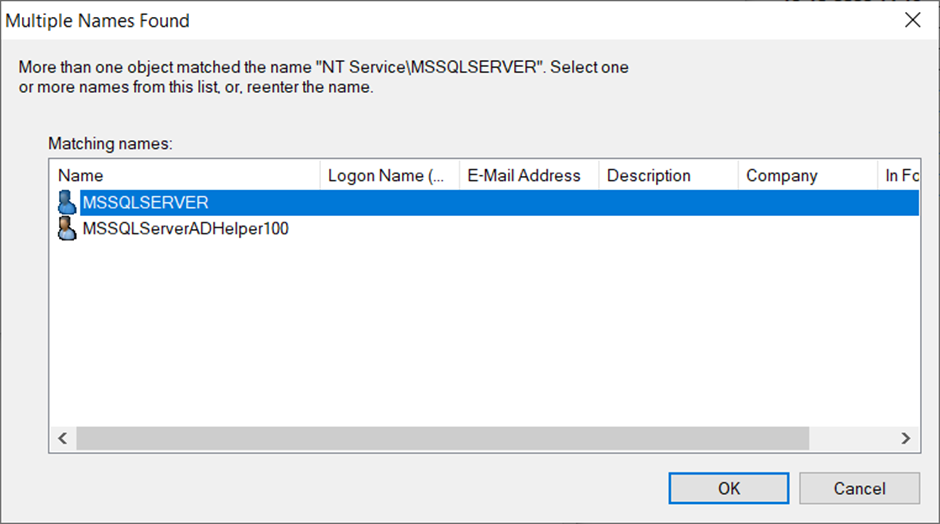Click the left arrow of horizontal scrollbar

(63, 438)
